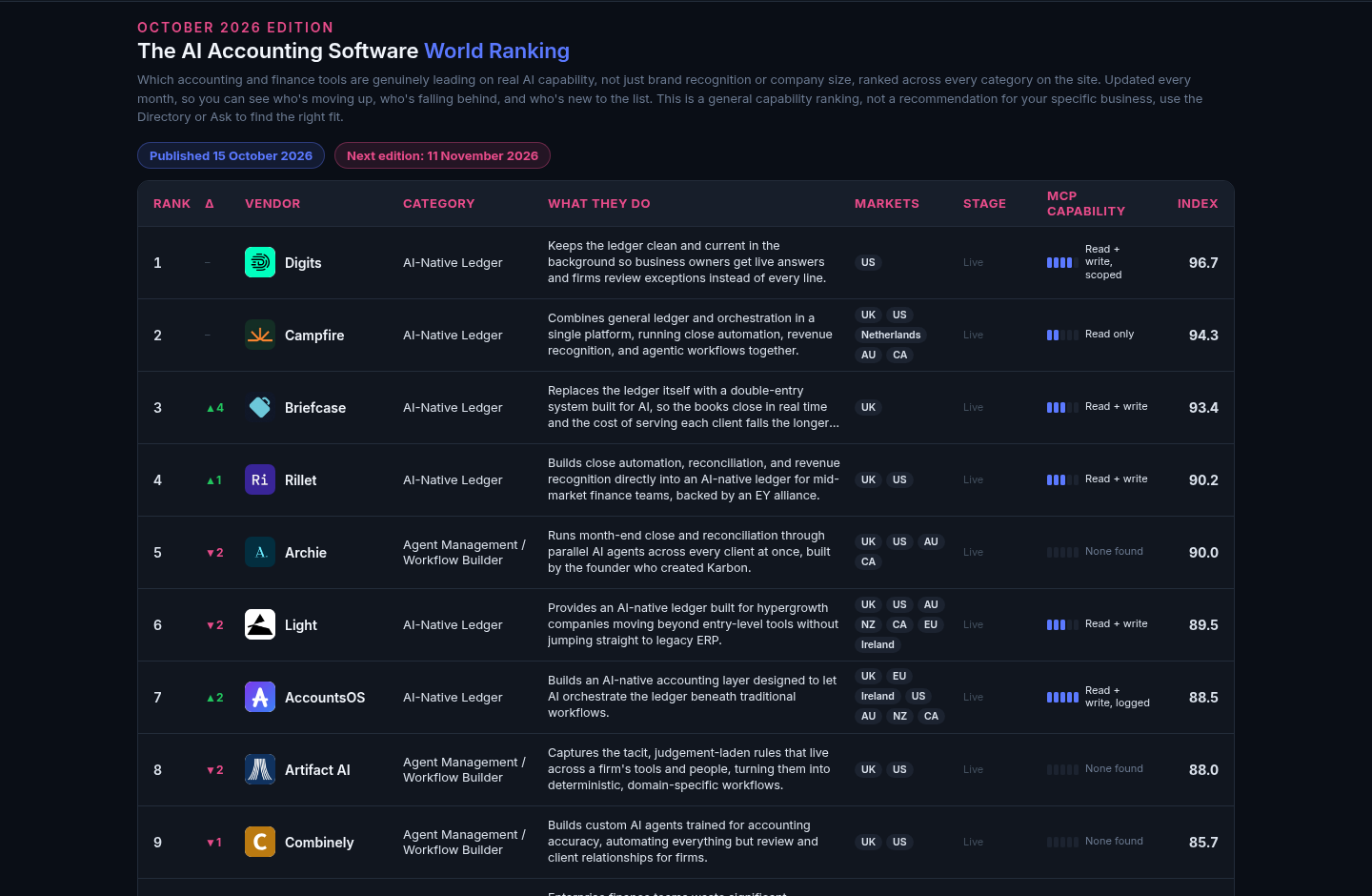Click the OCTOBER 2026 EDITION heading

[235, 28]
